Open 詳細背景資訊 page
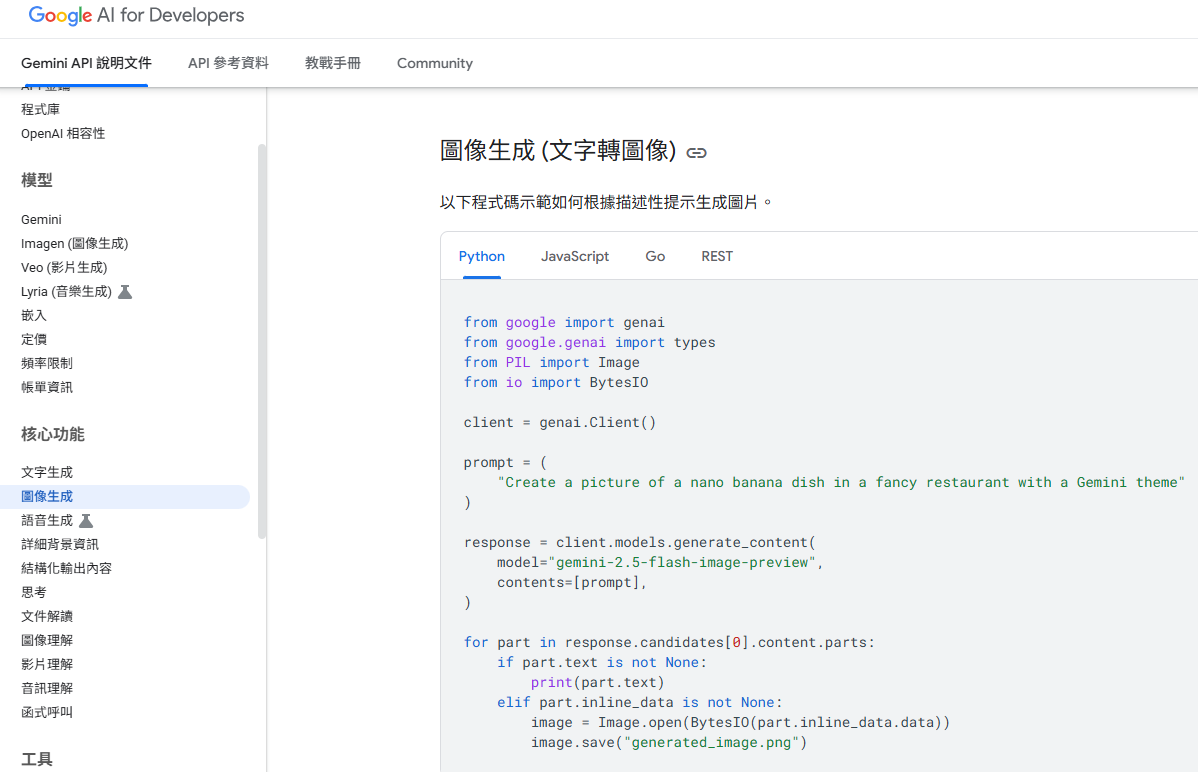1198x772 pixels. [x=60, y=544]
